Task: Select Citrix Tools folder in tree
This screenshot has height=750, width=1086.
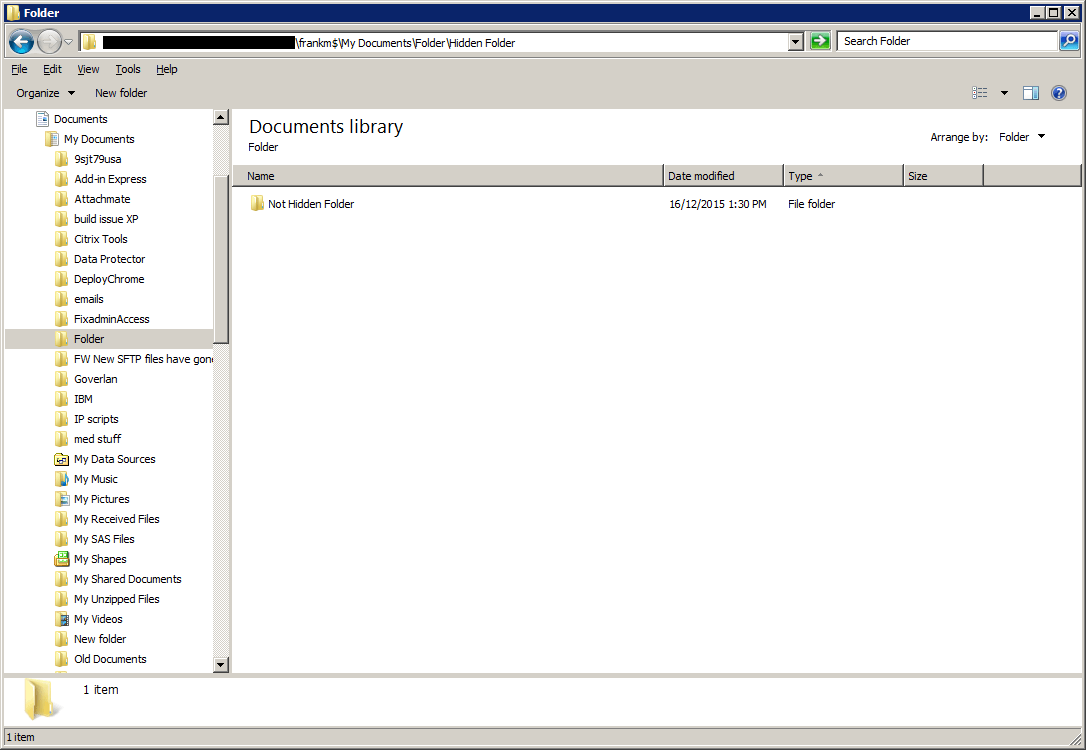Action: tap(100, 239)
